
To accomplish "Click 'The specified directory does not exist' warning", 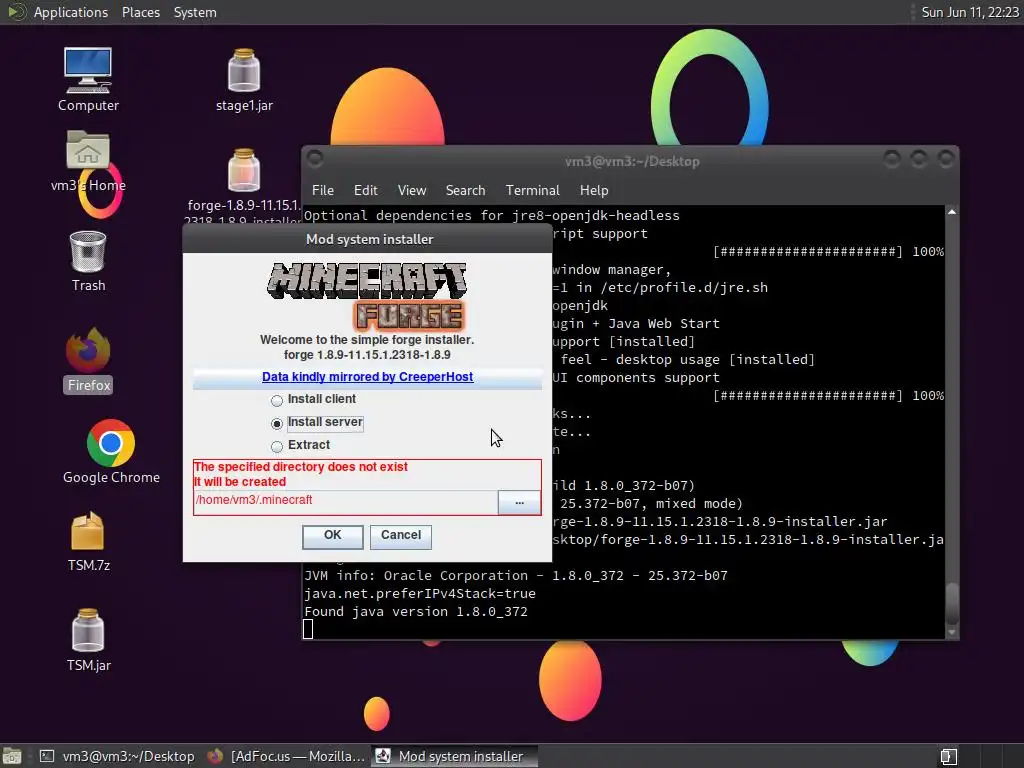I will click(300, 467).
